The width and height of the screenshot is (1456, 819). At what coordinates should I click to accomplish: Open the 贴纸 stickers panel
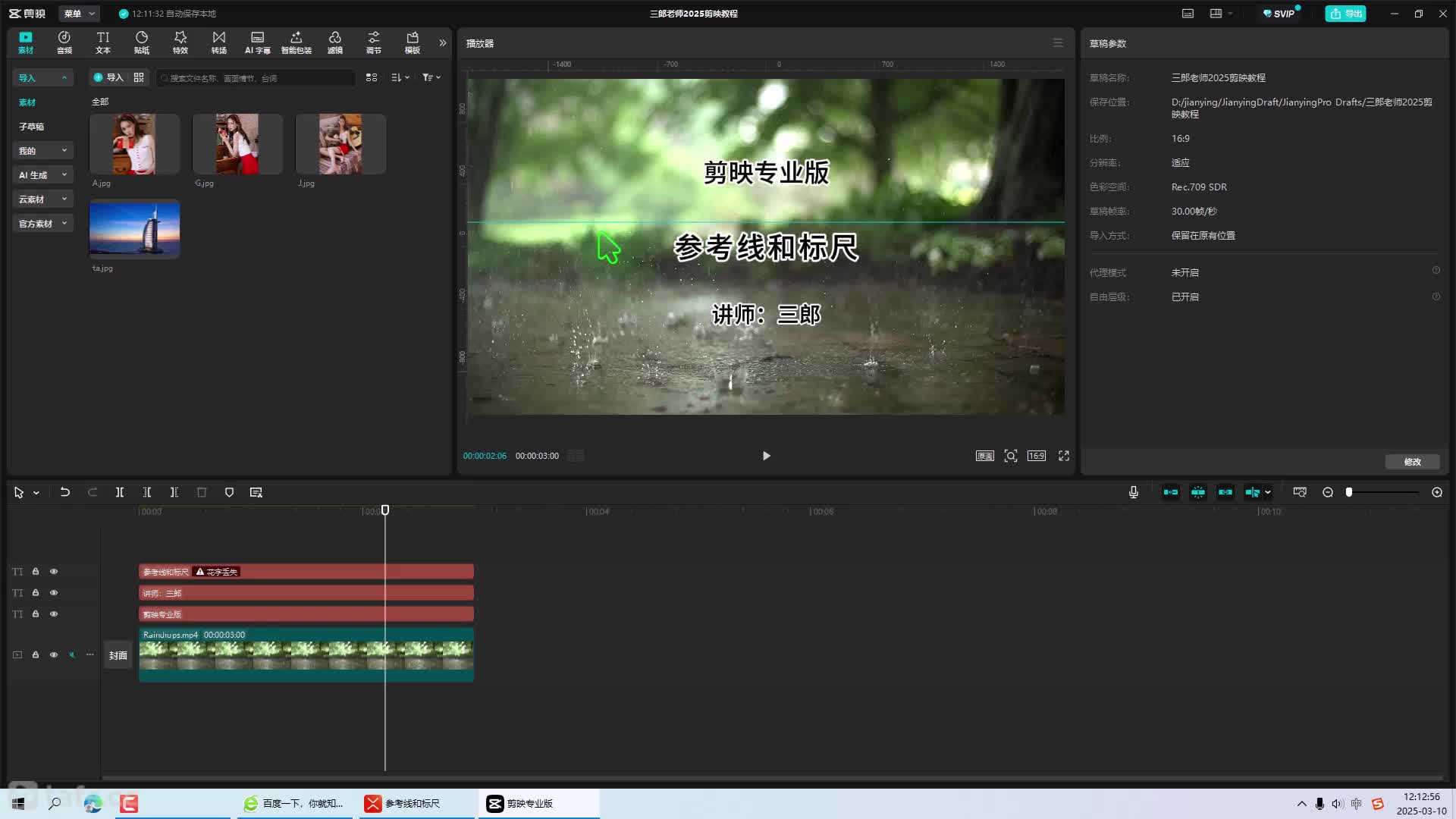141,42
